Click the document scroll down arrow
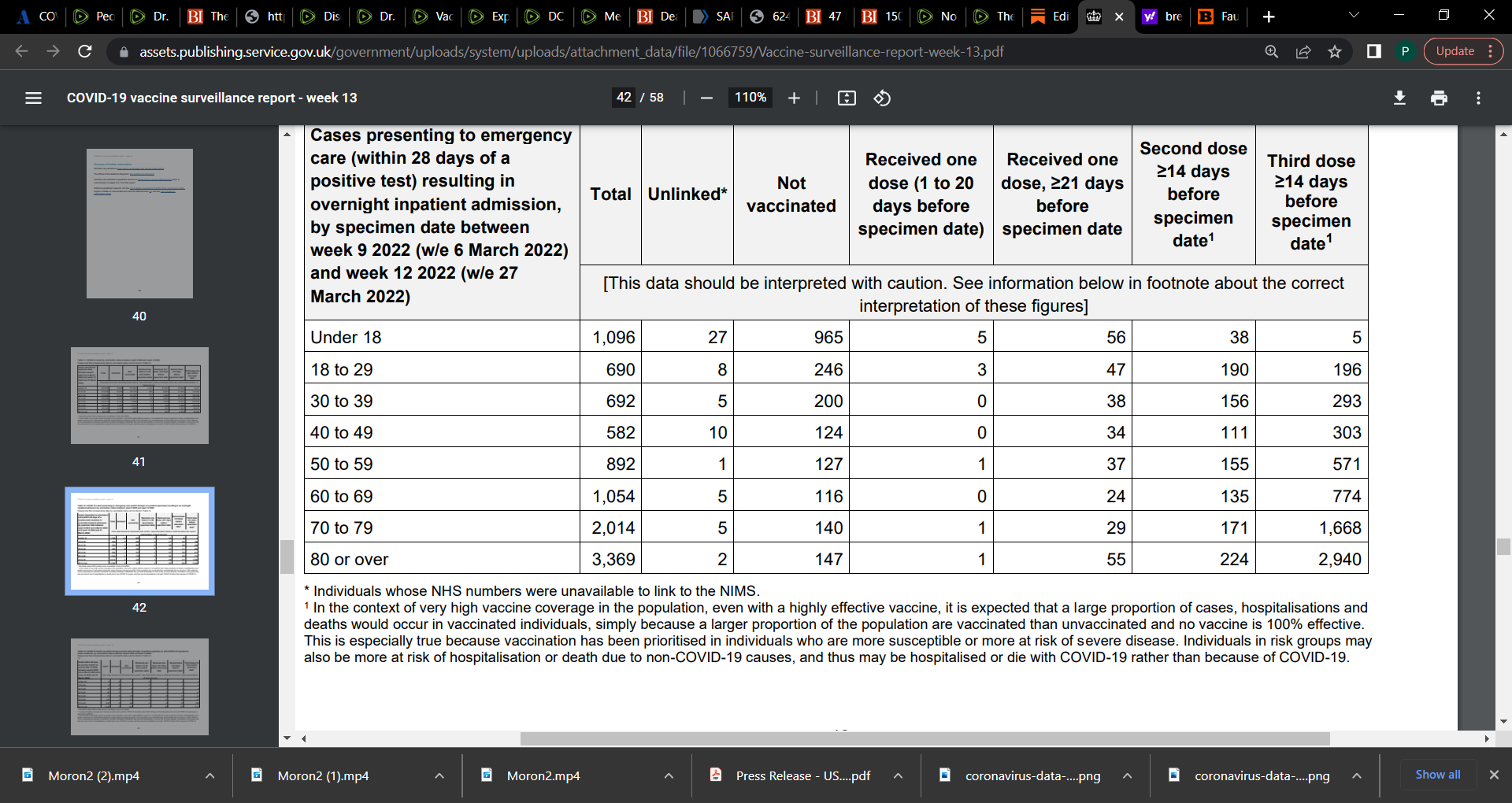 pyautogui.click(x=1503, y=720)
